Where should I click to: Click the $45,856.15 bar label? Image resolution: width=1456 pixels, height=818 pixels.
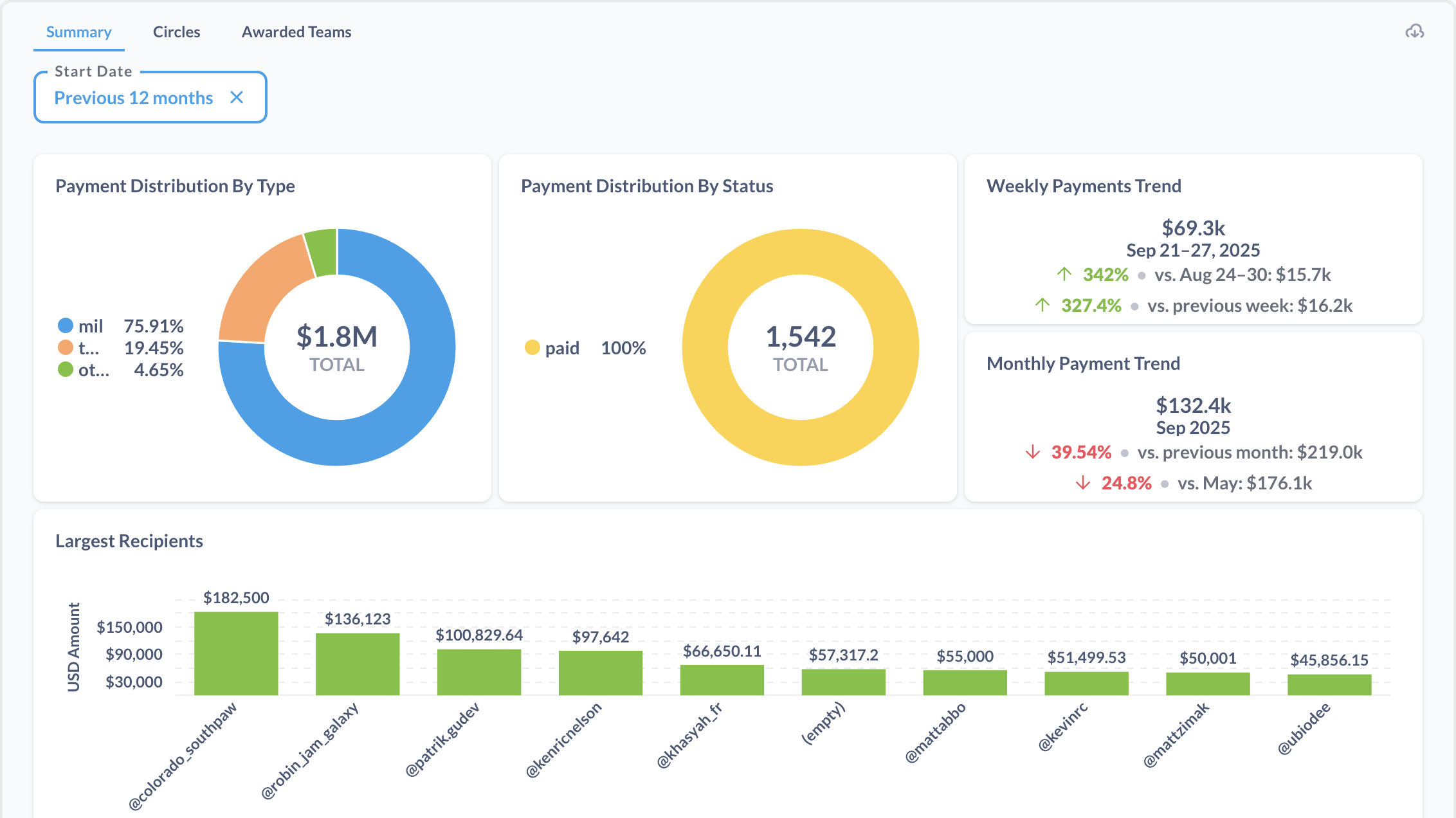coord(1329,660)
